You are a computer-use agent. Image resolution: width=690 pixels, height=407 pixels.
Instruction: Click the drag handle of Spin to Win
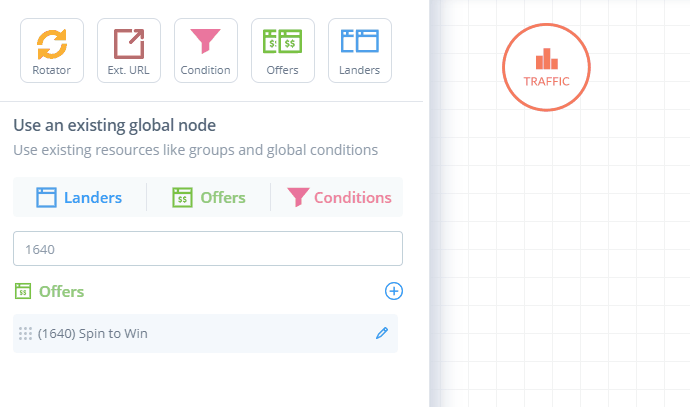[26, 334]
